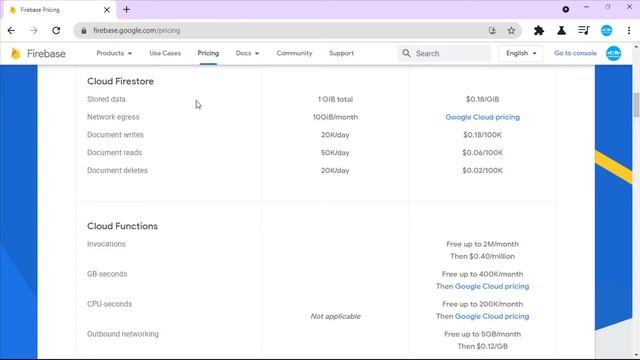Click the install app icon in address bar

492,31
